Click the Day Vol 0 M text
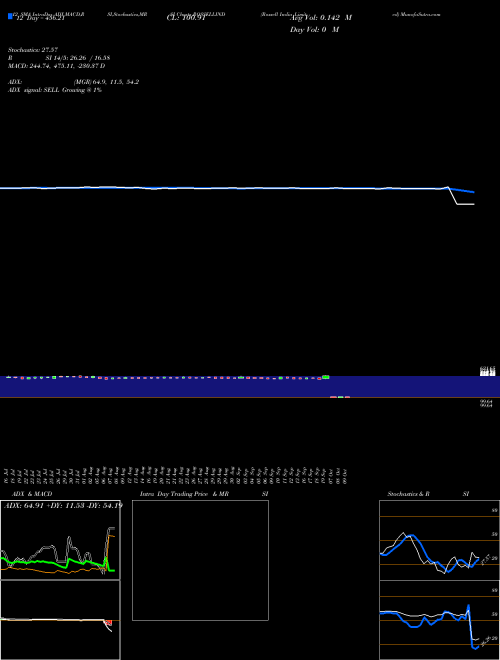This screenshot has height=660, width=500. [x=314, y=30]
